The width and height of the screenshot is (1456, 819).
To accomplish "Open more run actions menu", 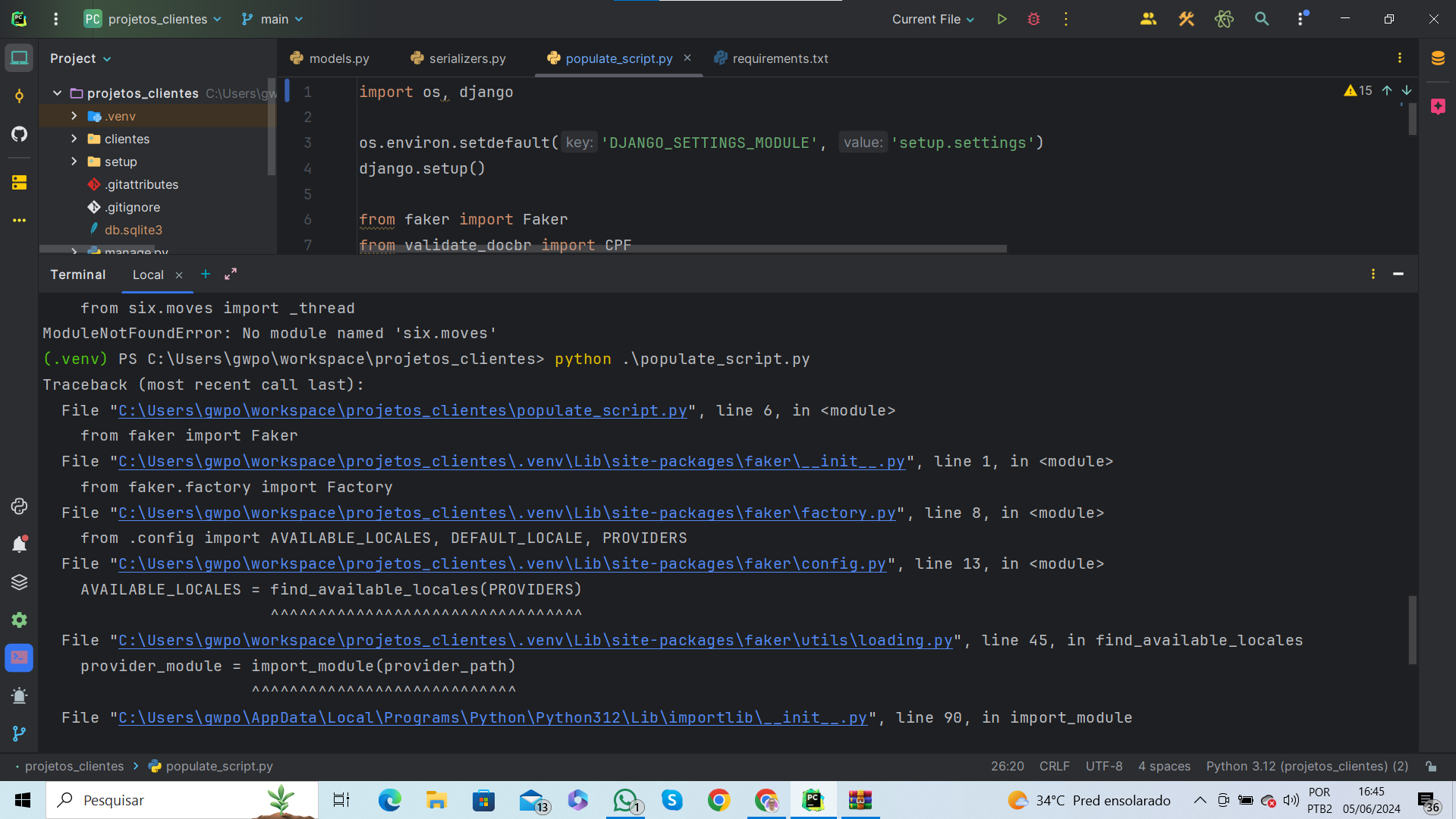I will coord(1066,19).
